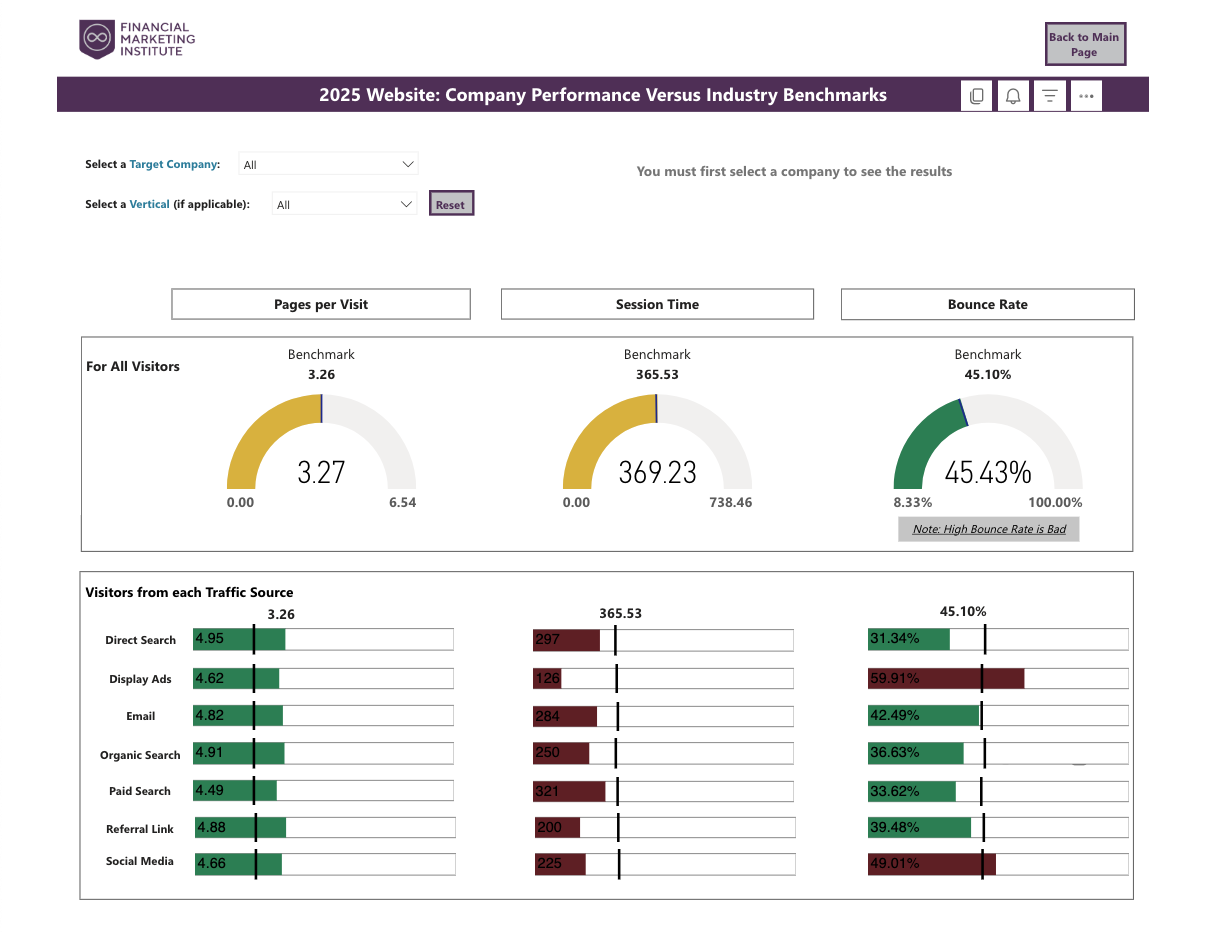This screenshot has height=934, width=1206.
Task: Click the Target Company link text
Action: (x=172, y=164)
